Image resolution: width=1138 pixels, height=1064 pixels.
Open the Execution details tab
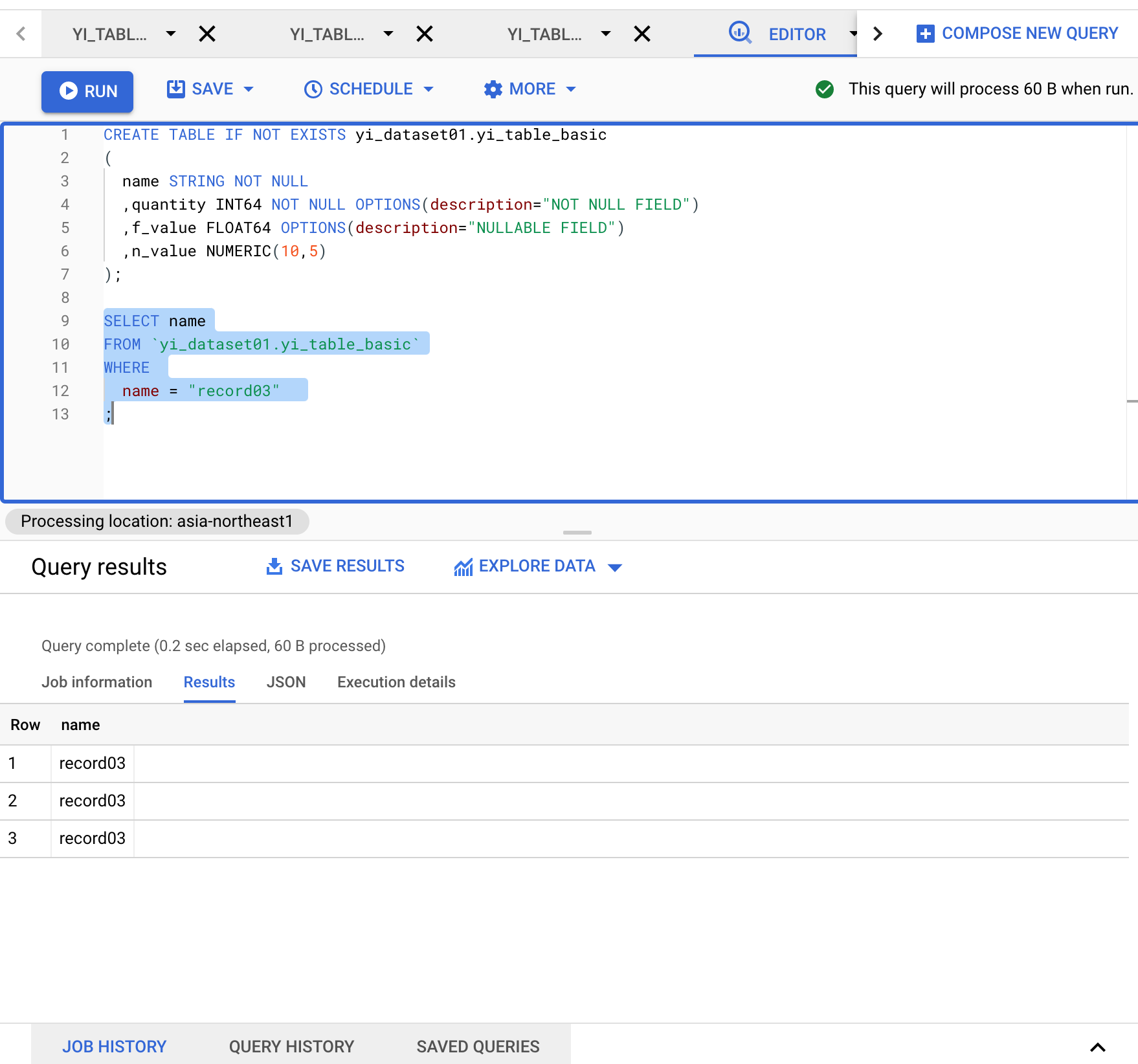(x=396, y=682)
